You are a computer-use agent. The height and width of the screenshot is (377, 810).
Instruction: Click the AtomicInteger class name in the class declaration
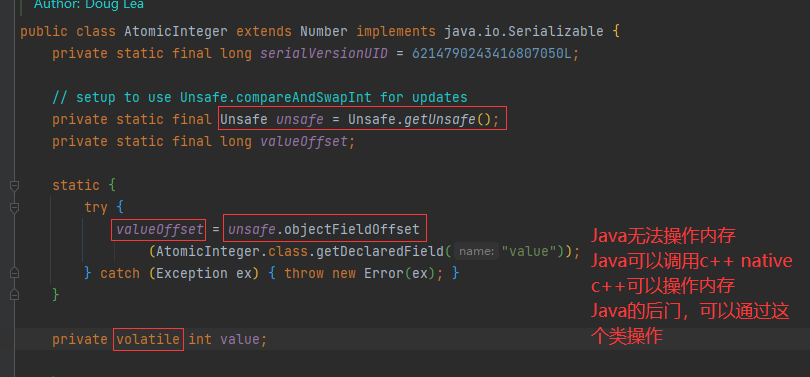click(176, 32)
